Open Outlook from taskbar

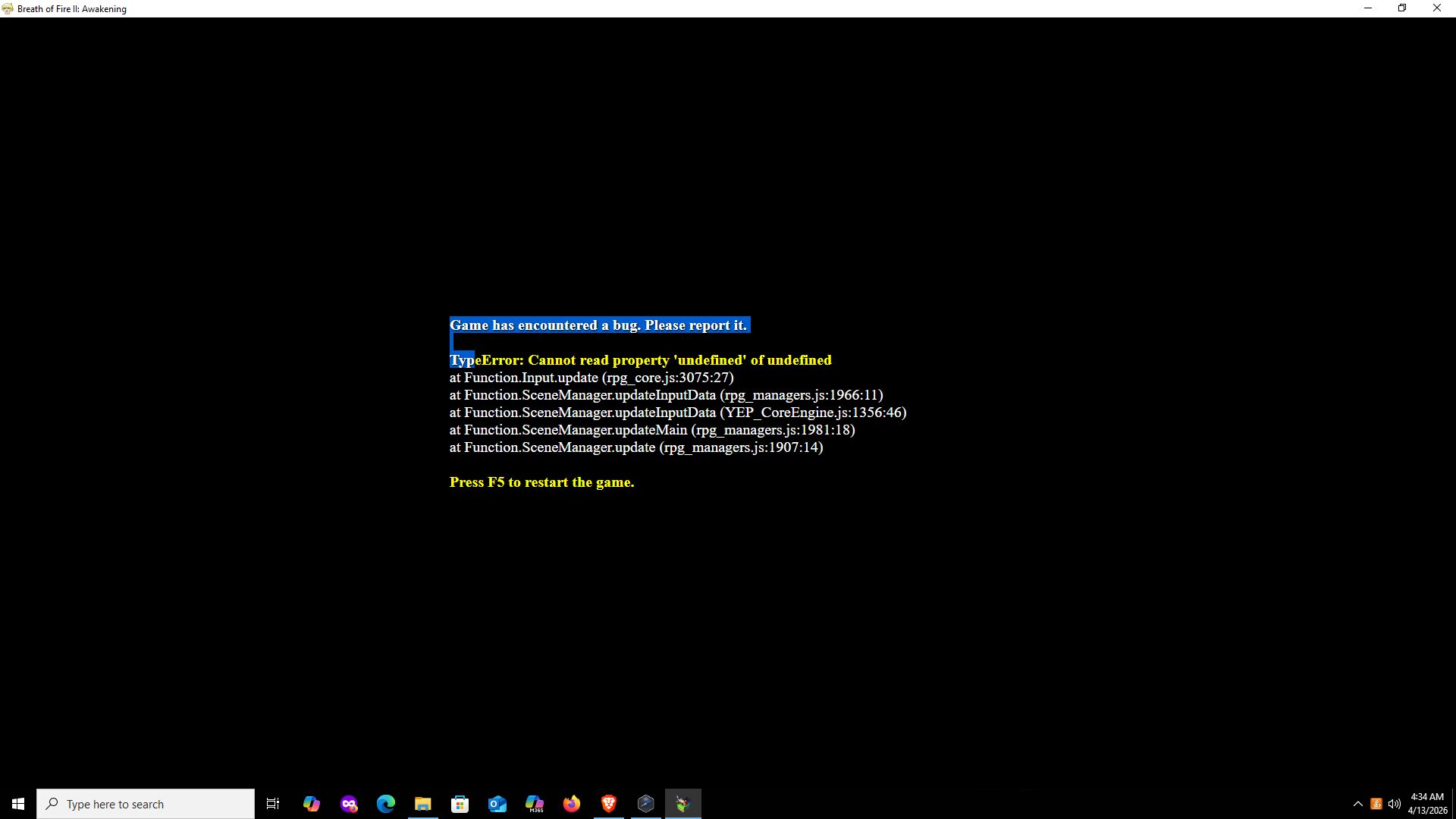tap(497, 804)
